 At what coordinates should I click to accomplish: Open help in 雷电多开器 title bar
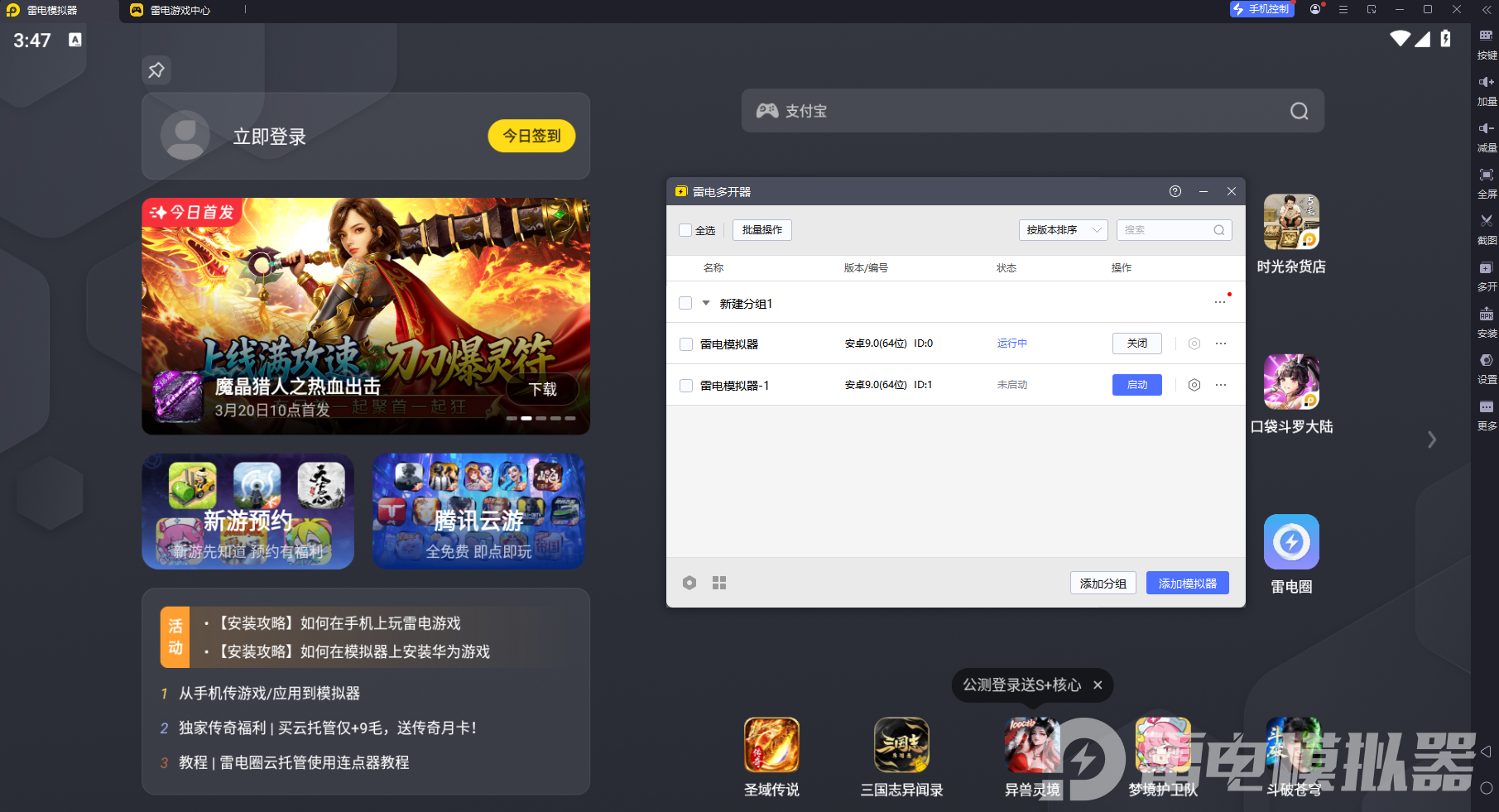tap(1175, 191)
